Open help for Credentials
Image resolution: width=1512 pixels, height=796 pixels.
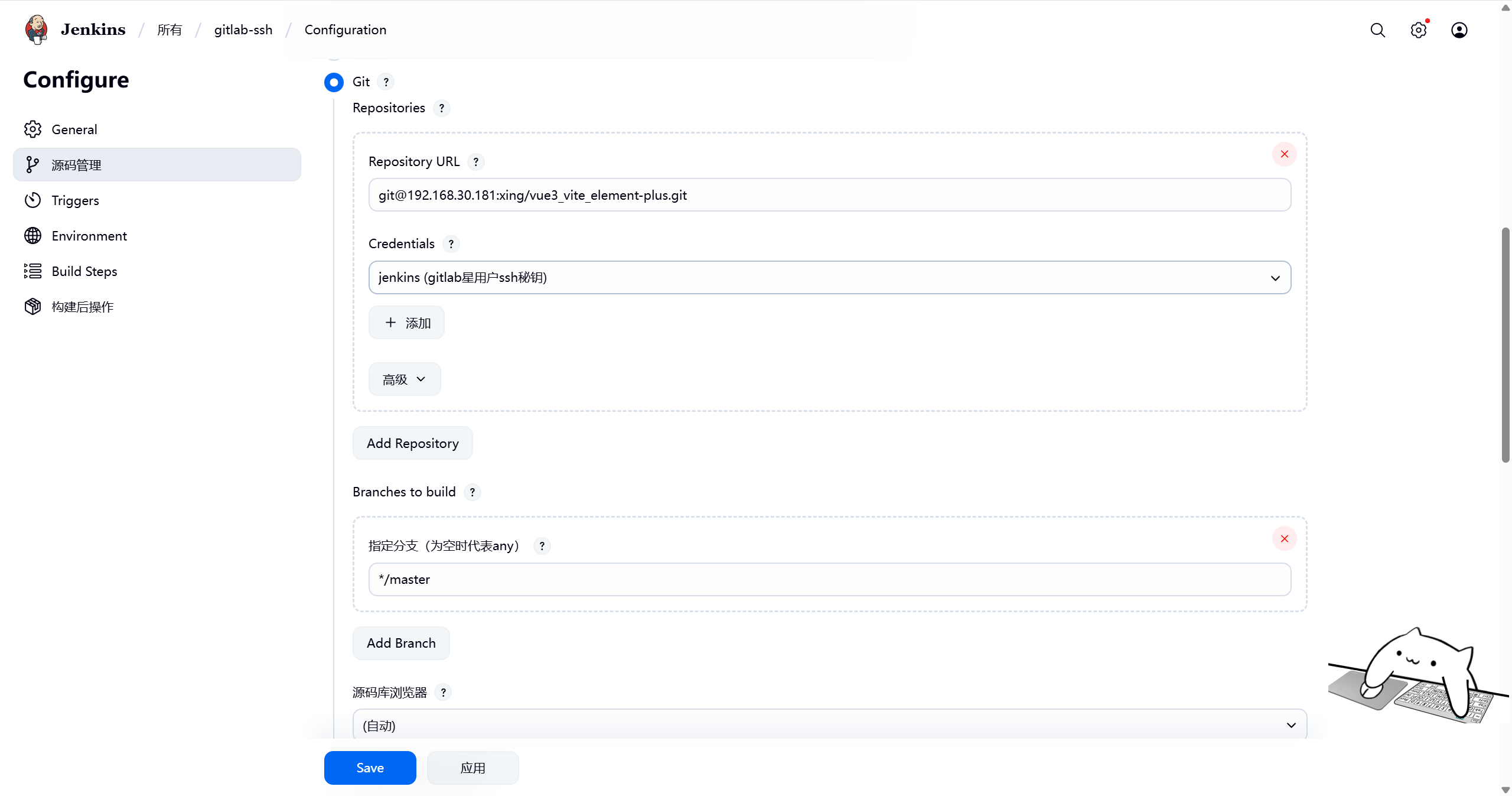tap(451, 244)
